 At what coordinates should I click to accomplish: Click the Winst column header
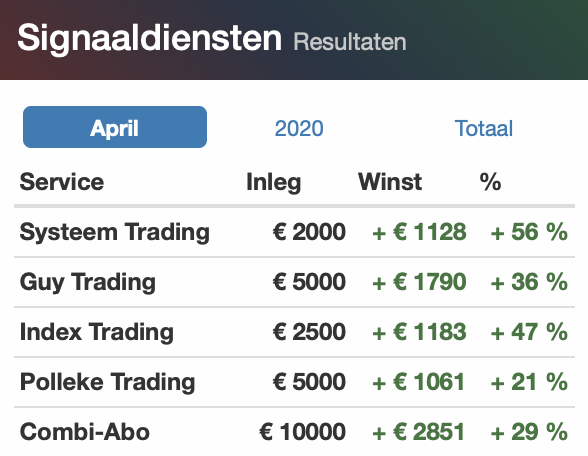(x=390, y=182)
